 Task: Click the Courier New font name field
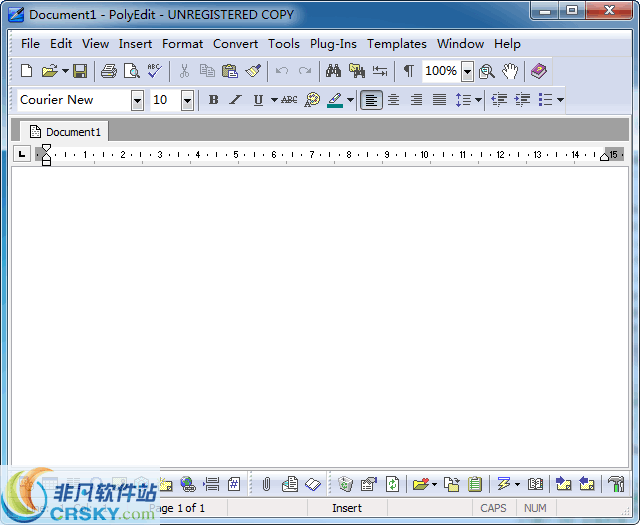74,100
